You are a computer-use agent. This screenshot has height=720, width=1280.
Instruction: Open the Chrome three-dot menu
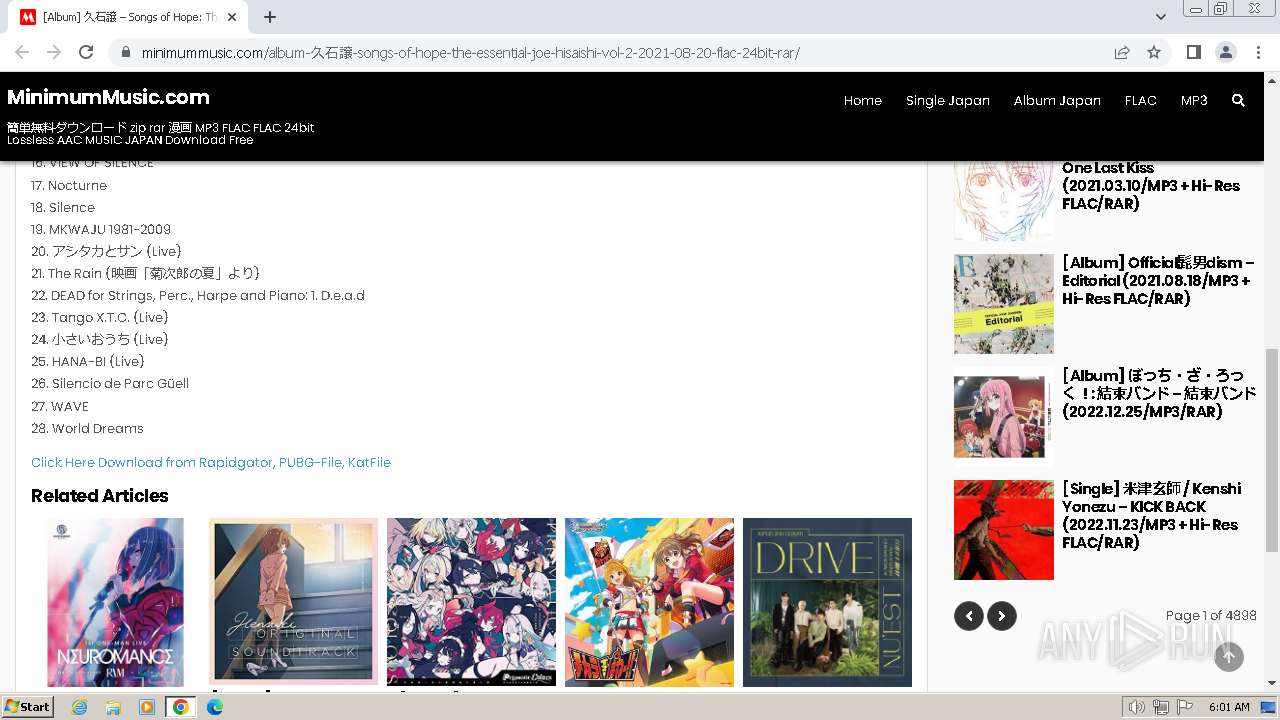pyautogui.click(x=1258, y=52)
